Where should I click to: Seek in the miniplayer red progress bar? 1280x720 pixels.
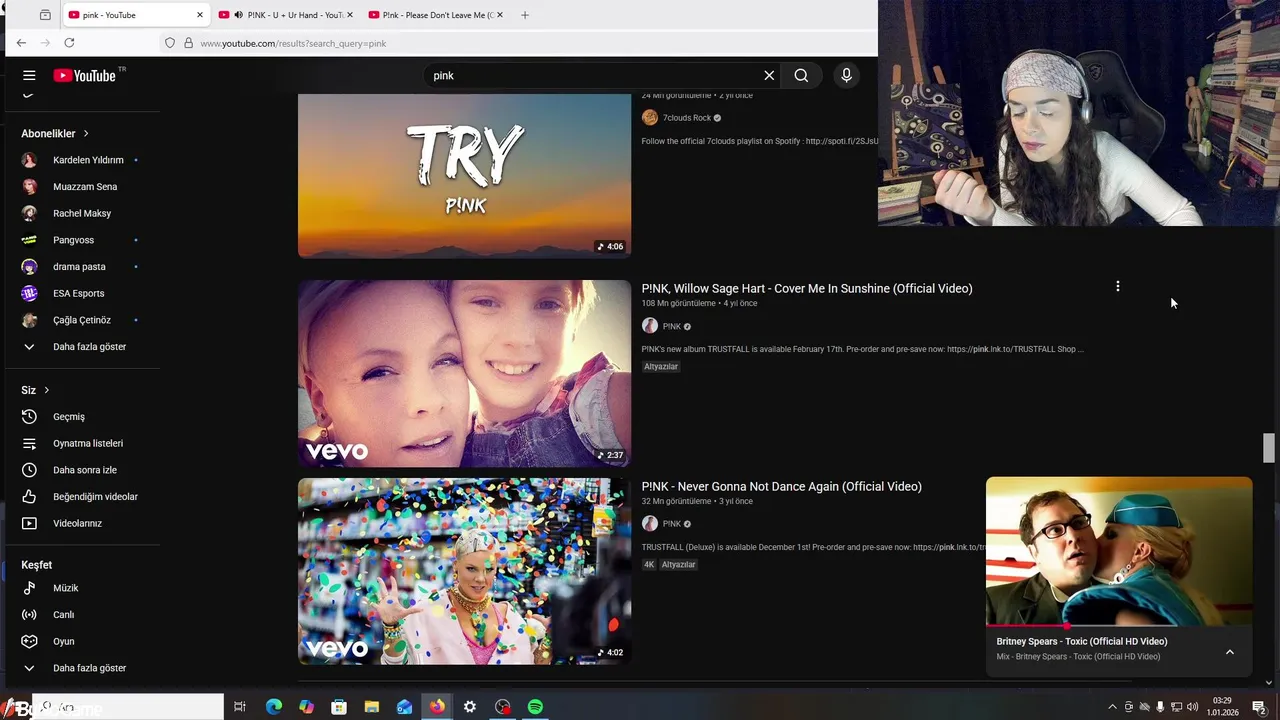[x=1119, y=626]
